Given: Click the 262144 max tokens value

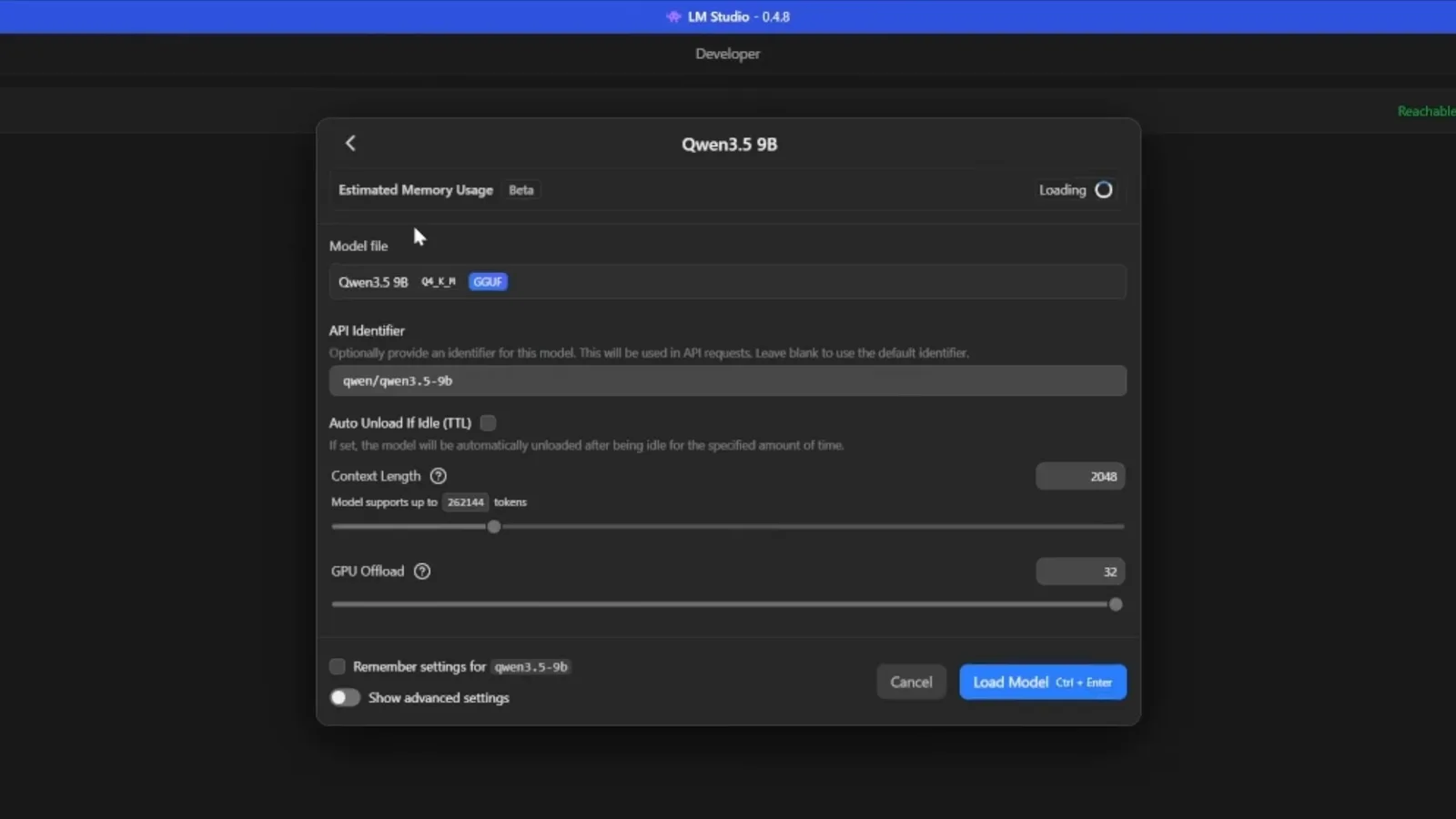Looking at the screenshot, I should click(x=465, y=502).
